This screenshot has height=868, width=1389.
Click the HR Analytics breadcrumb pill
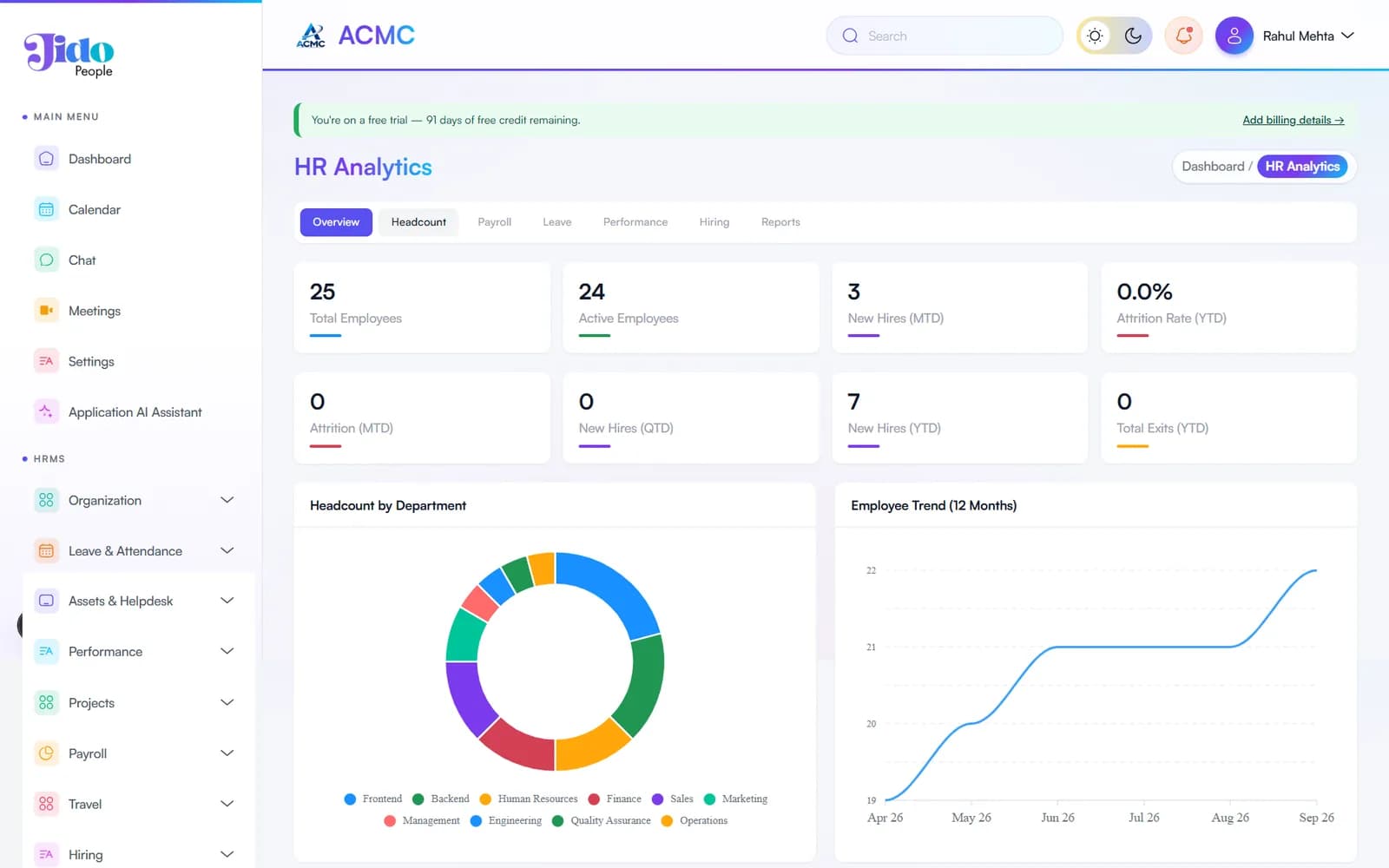(x=1302, y=167)
